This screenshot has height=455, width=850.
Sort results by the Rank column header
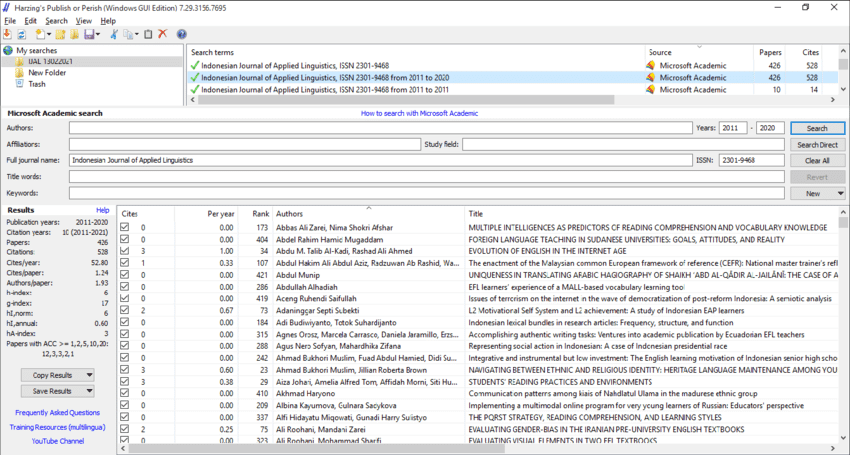259,213
